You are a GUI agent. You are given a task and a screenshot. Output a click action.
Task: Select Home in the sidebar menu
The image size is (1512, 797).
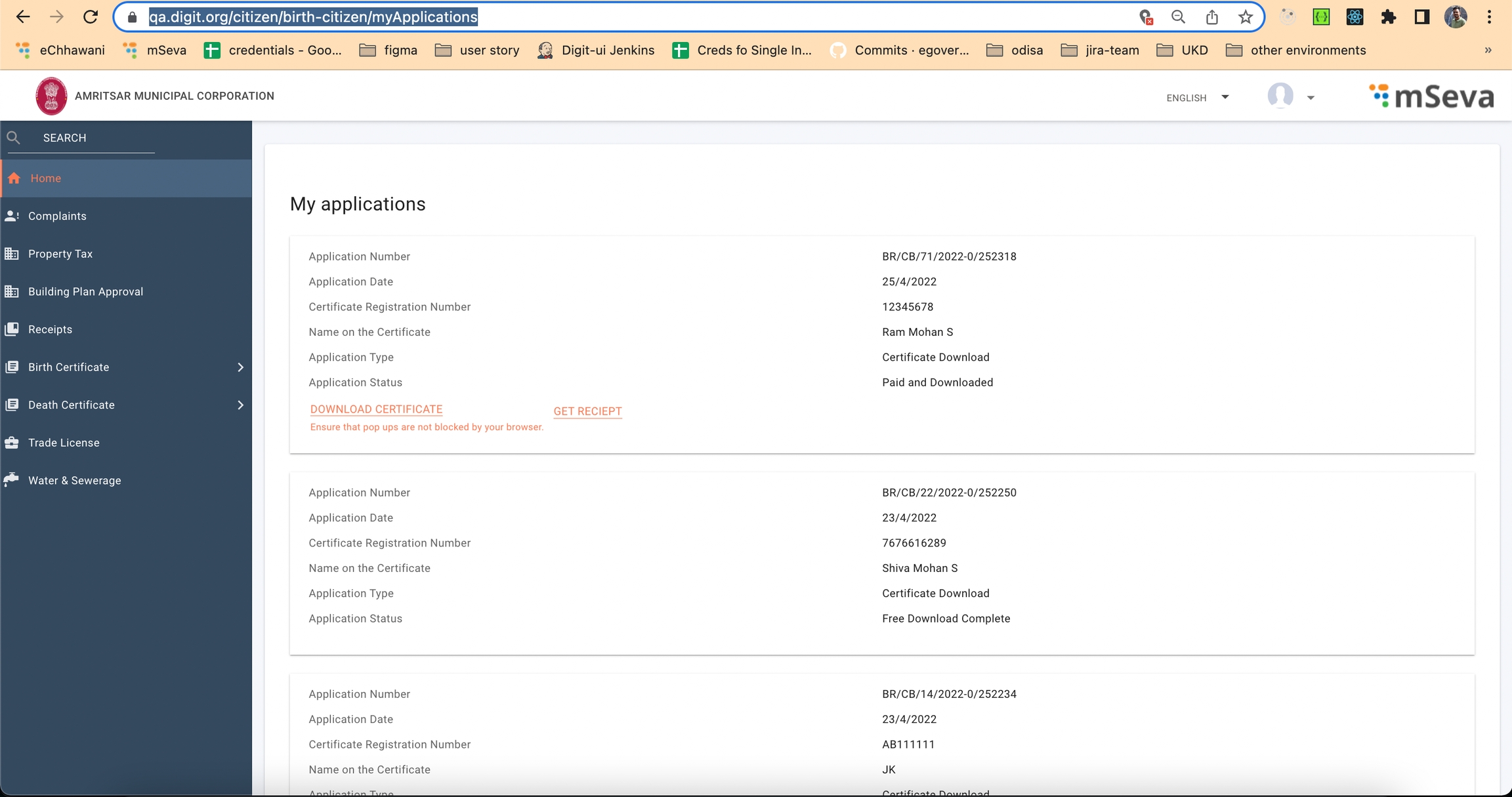45,178
